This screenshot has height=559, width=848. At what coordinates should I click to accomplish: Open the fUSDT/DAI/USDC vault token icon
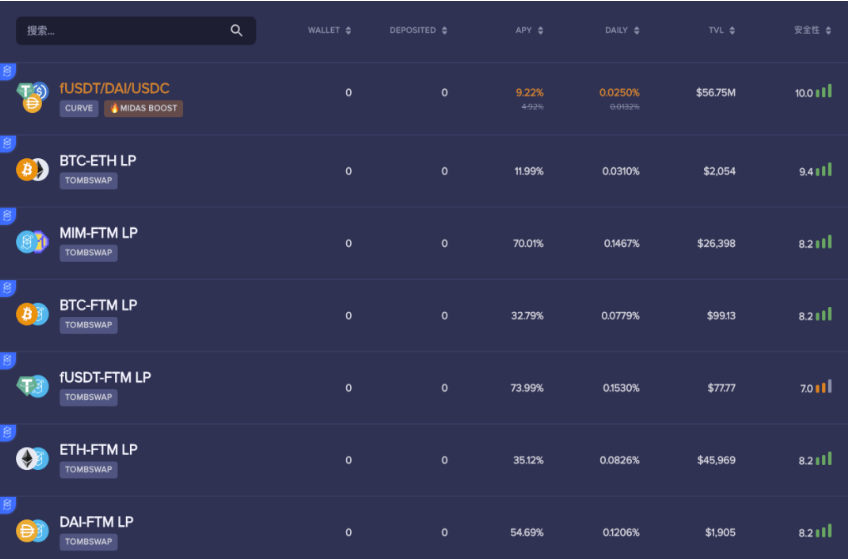(32, 97)
